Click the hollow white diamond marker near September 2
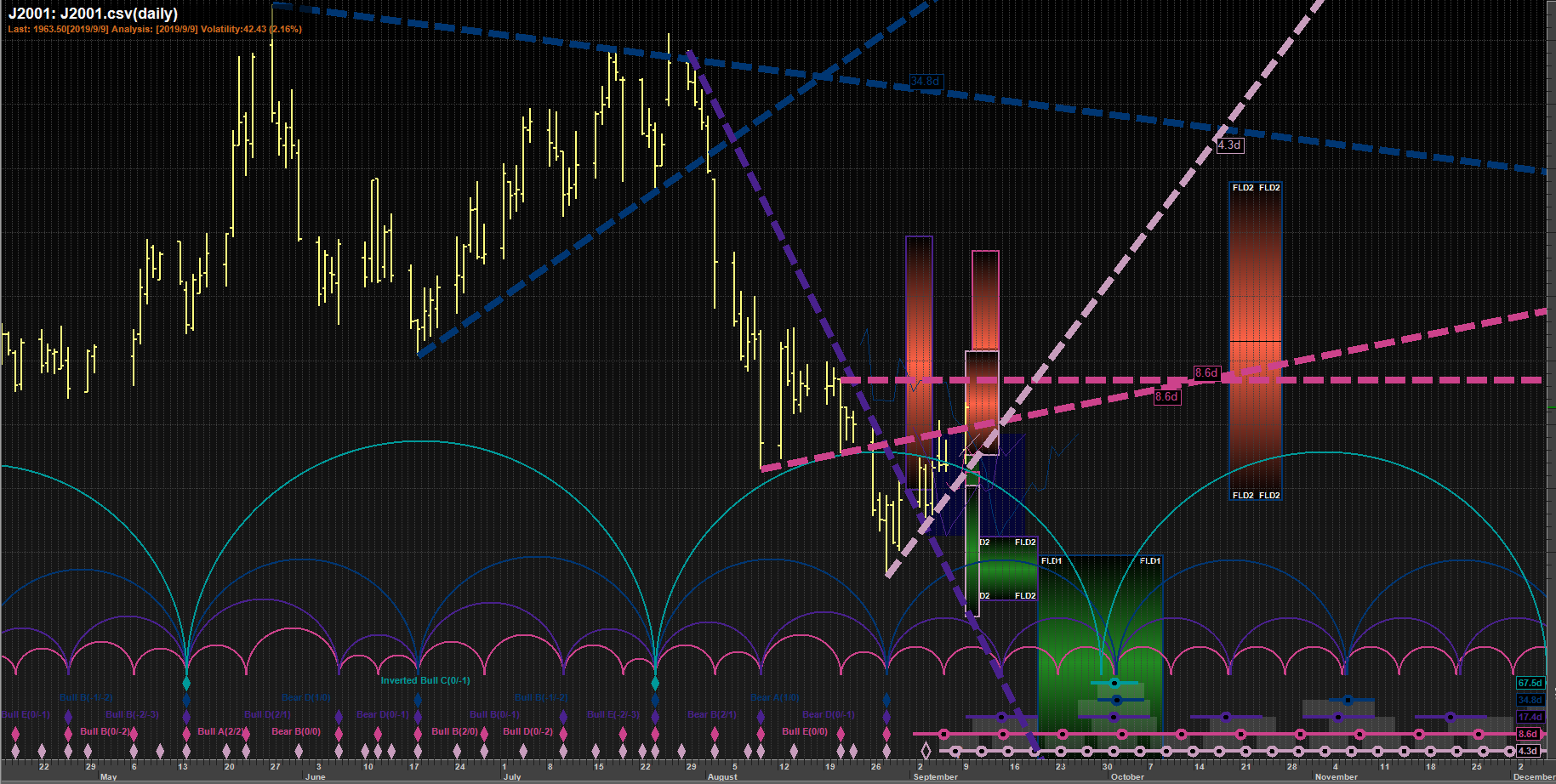1556x784 pixels. [x=926, y=751]
